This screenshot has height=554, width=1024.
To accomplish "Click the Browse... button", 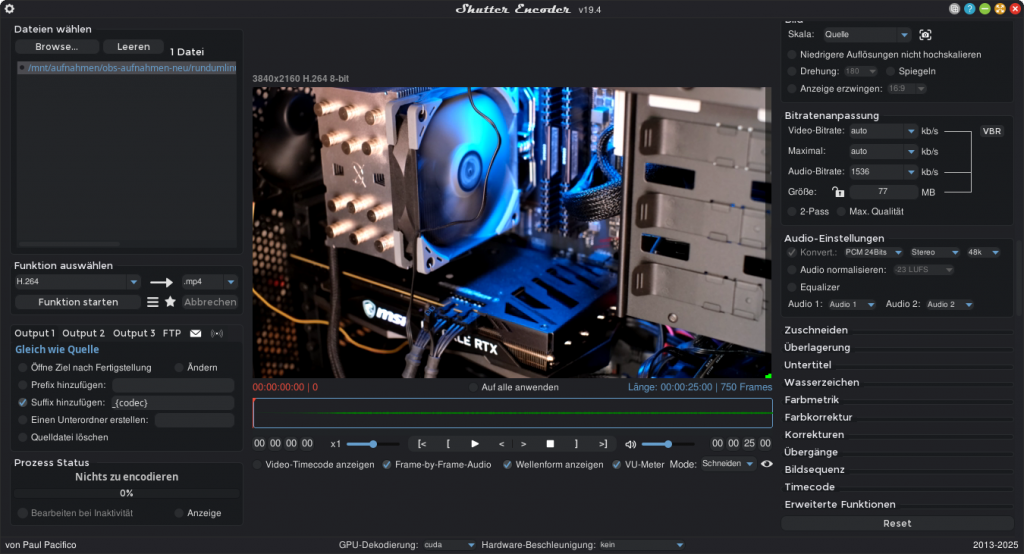I will [57, 47].
